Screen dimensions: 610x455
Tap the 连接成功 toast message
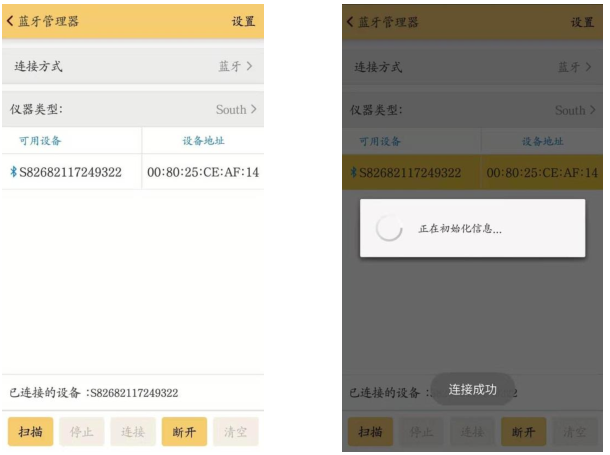tap(472, 389)
